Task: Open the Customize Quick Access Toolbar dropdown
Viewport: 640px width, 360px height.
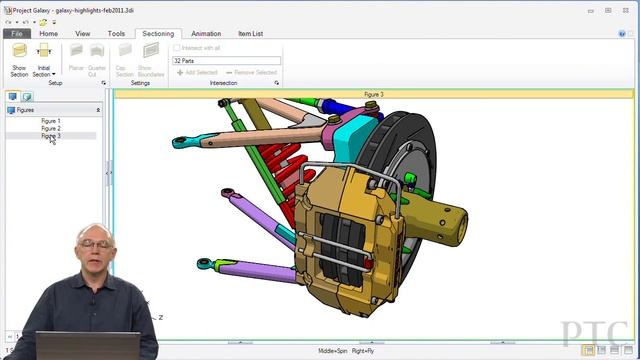Action: coord(54,22)
